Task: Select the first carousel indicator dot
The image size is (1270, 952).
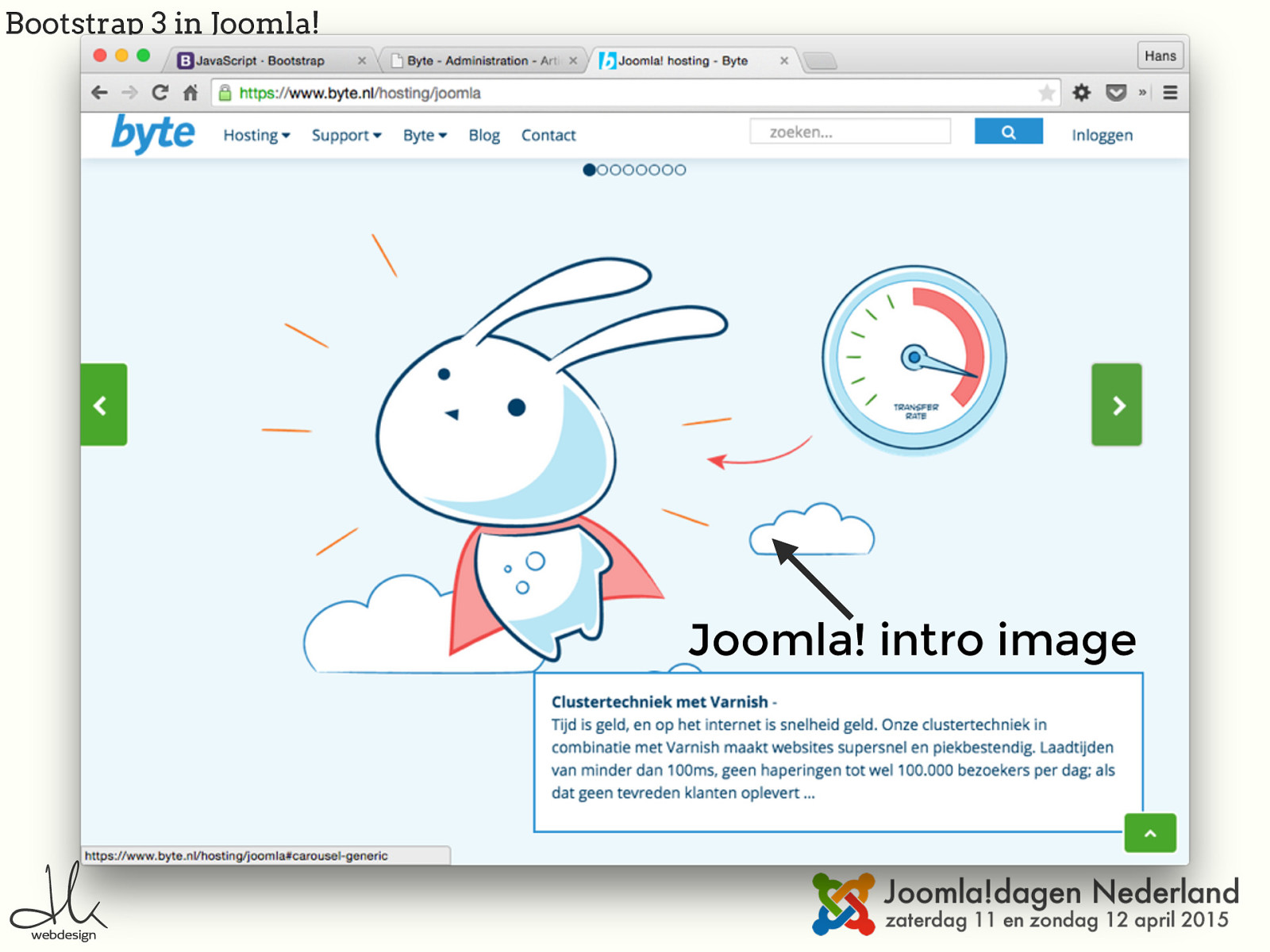Action: tap(589, 170)
